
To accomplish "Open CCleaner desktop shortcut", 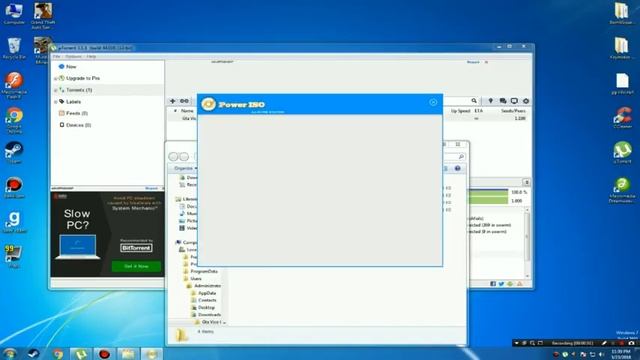I will (x=622, y=118).
